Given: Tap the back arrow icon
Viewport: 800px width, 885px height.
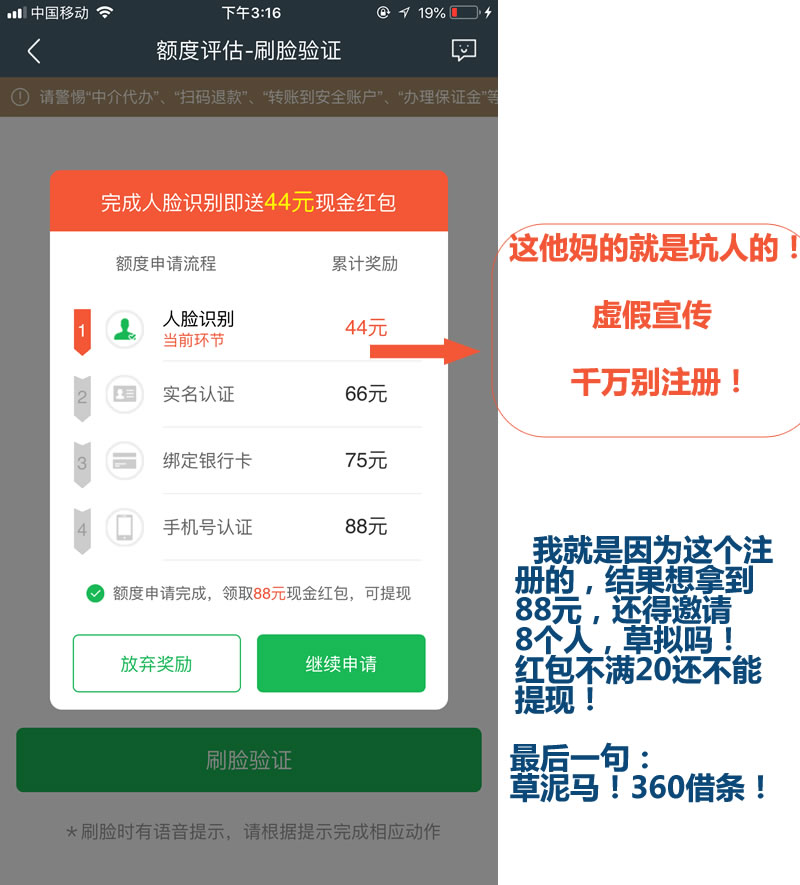Looking at the screenshot, I should (34, 51).
